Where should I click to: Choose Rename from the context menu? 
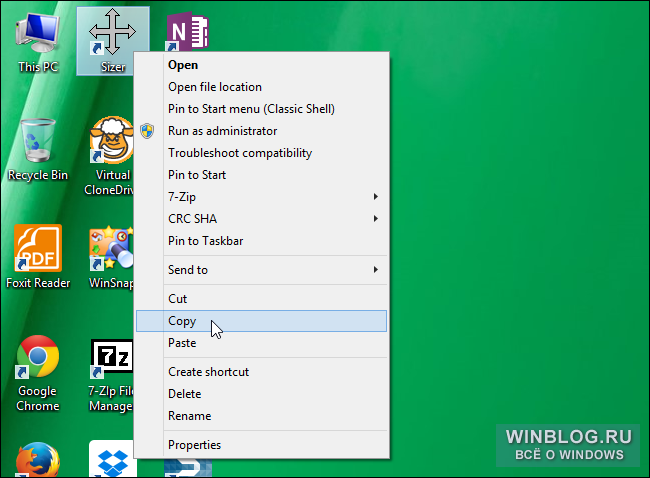(262, 416)
